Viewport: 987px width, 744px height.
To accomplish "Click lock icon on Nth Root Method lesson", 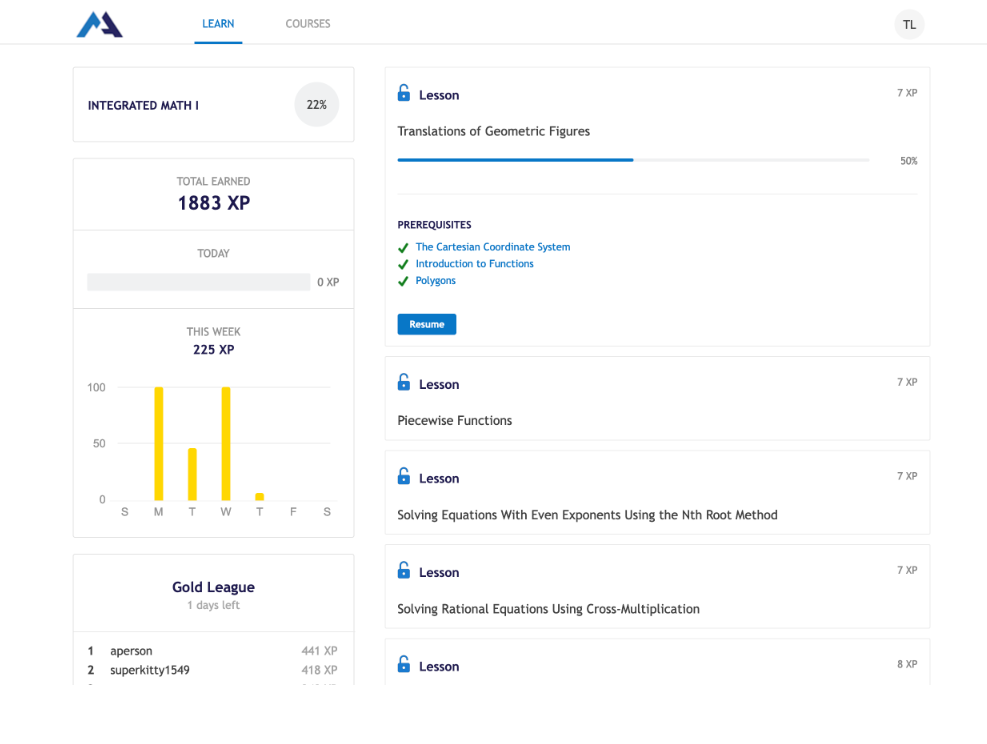I will [x=404, y=477].
